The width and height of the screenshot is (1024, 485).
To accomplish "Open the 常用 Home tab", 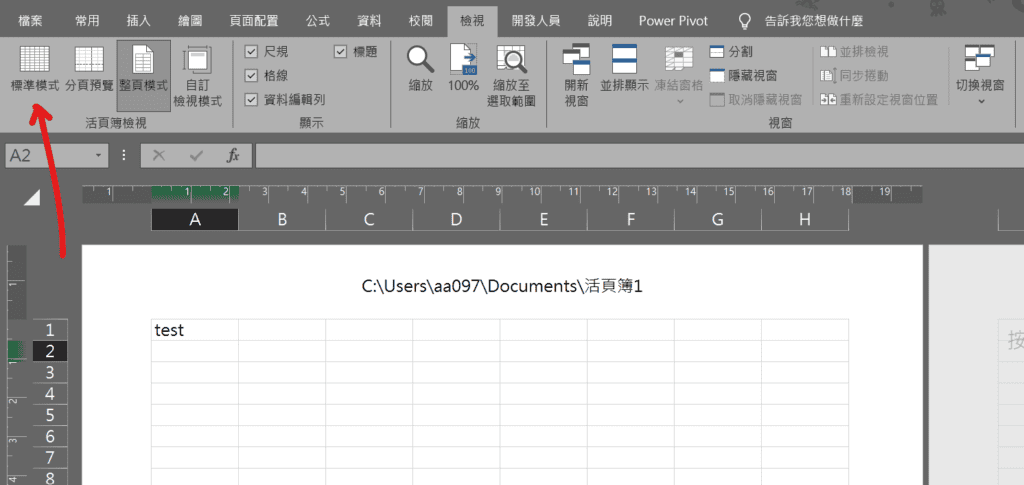I will (x=88, y=21).
